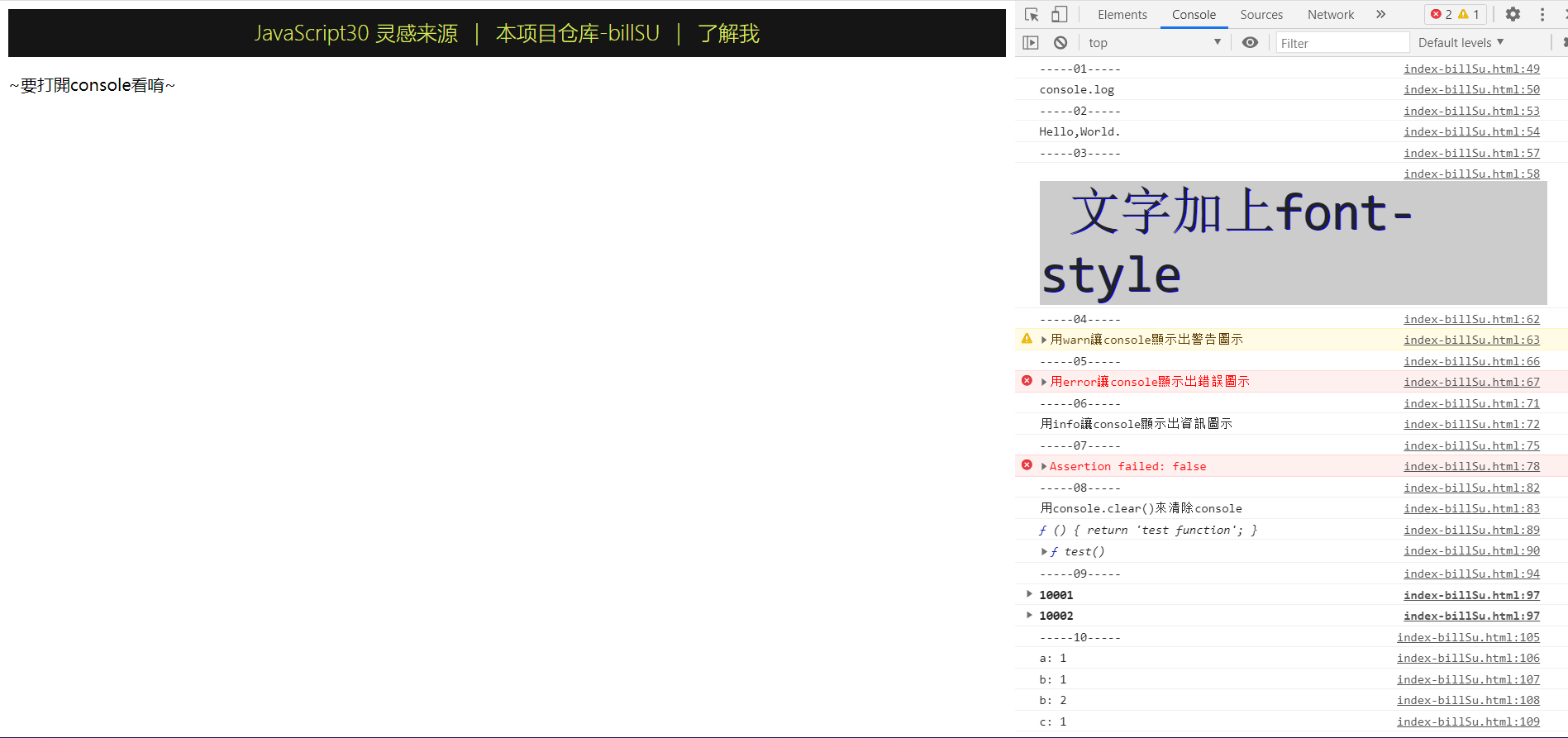
Task: Click the 用console.clear()來清除console line
Action: coord(1141,508)
